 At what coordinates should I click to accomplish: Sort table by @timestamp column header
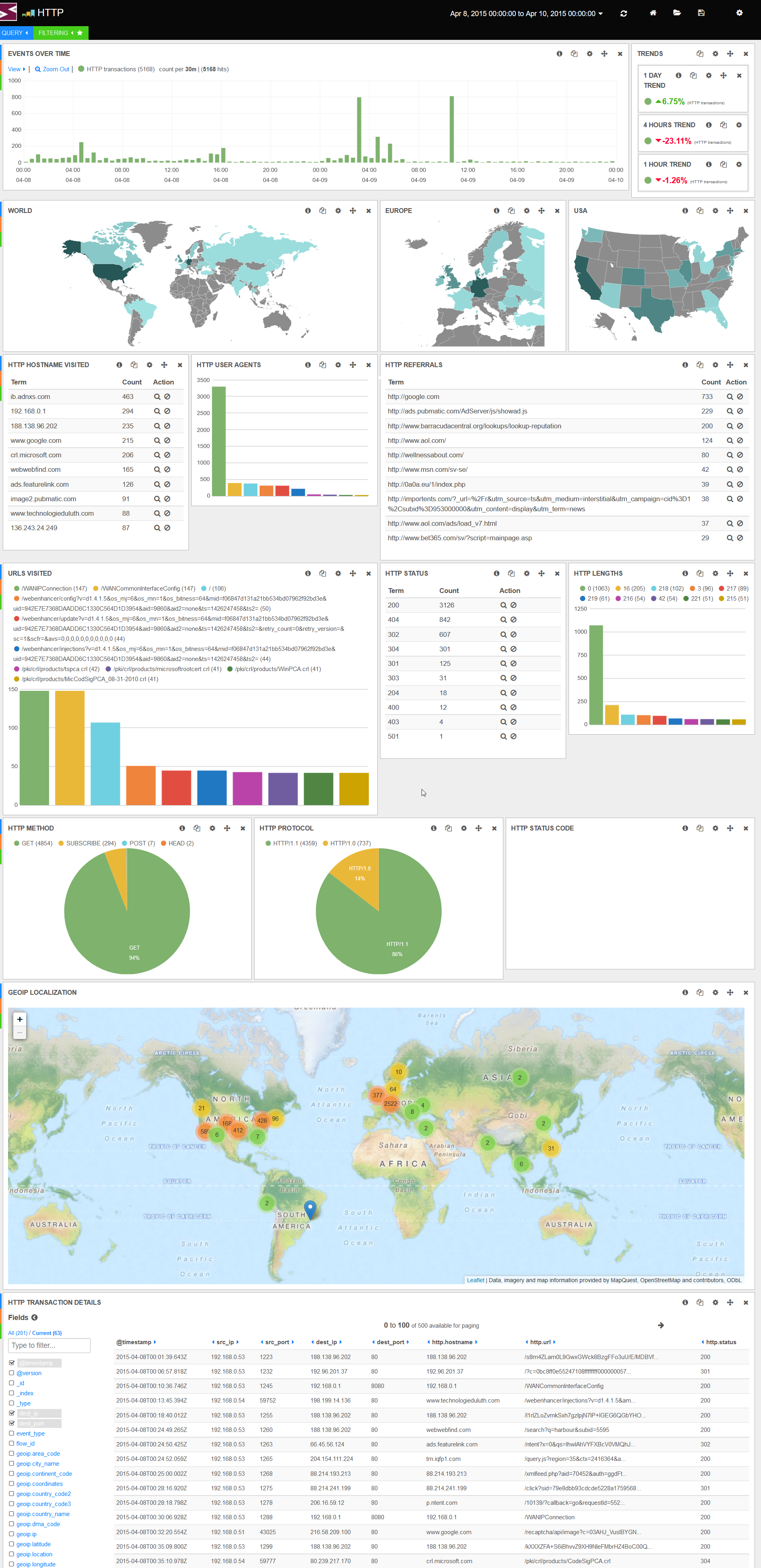point(134,1342)
